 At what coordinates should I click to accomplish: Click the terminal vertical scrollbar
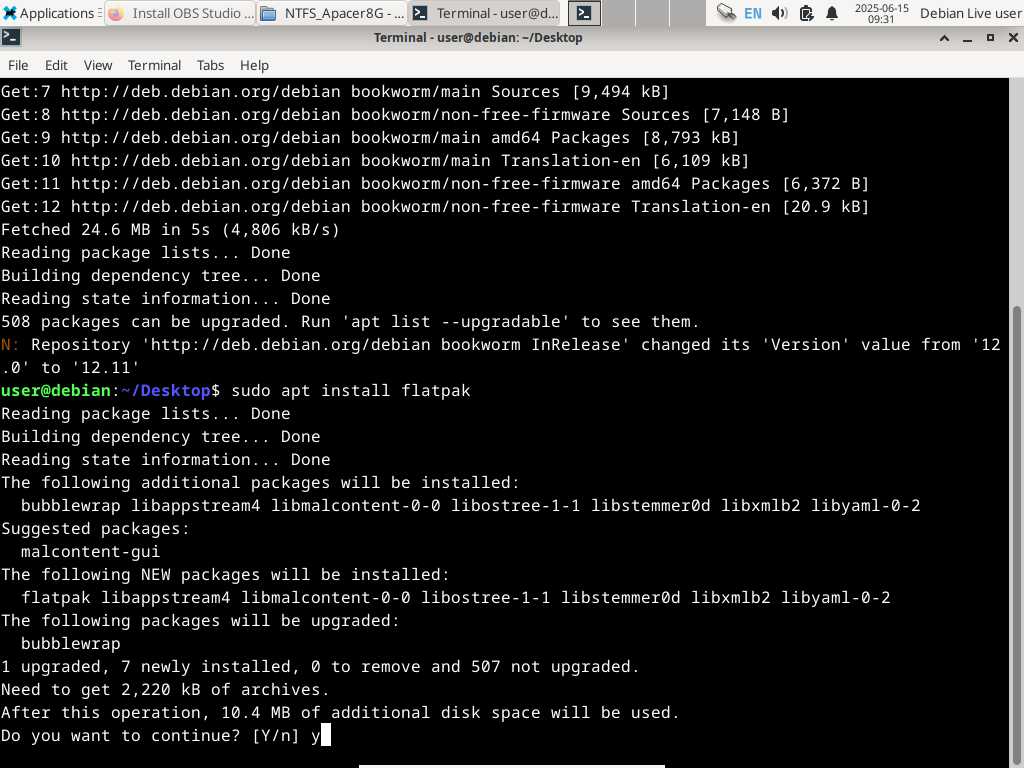click(x=1017, y=536)
